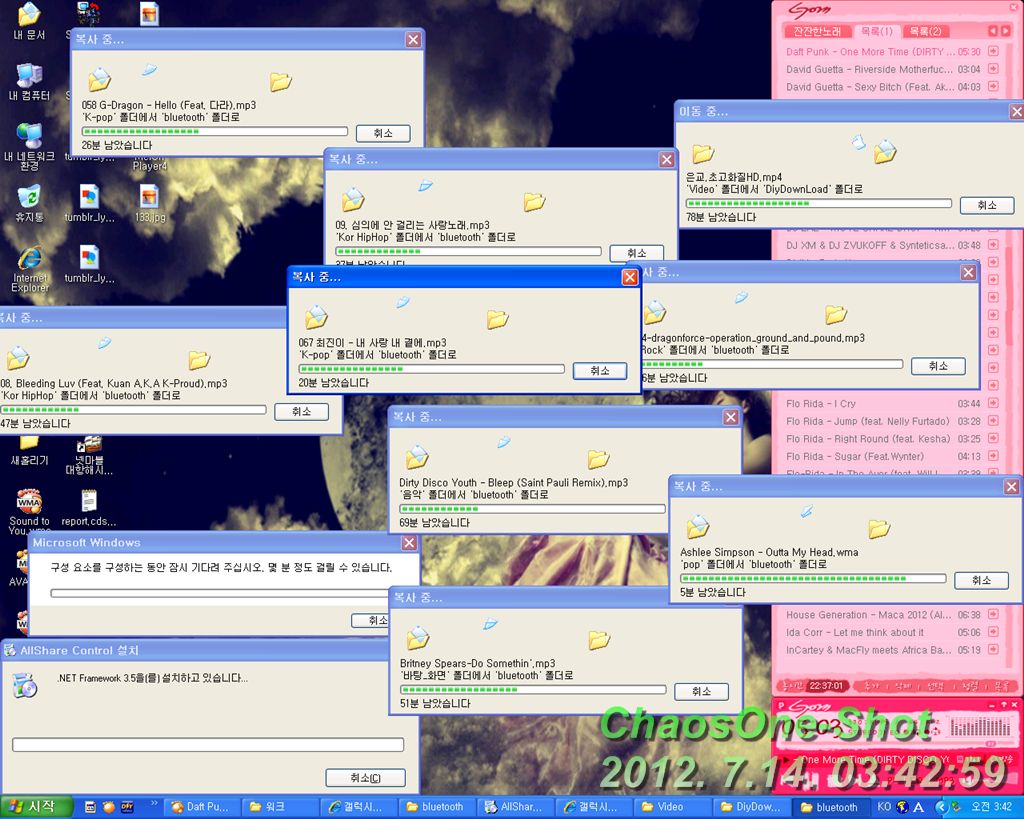Image resolution: width=1024 pixels, height=819 pixels.
Task: Click the 시작 Start button
Action: point(37,807)
